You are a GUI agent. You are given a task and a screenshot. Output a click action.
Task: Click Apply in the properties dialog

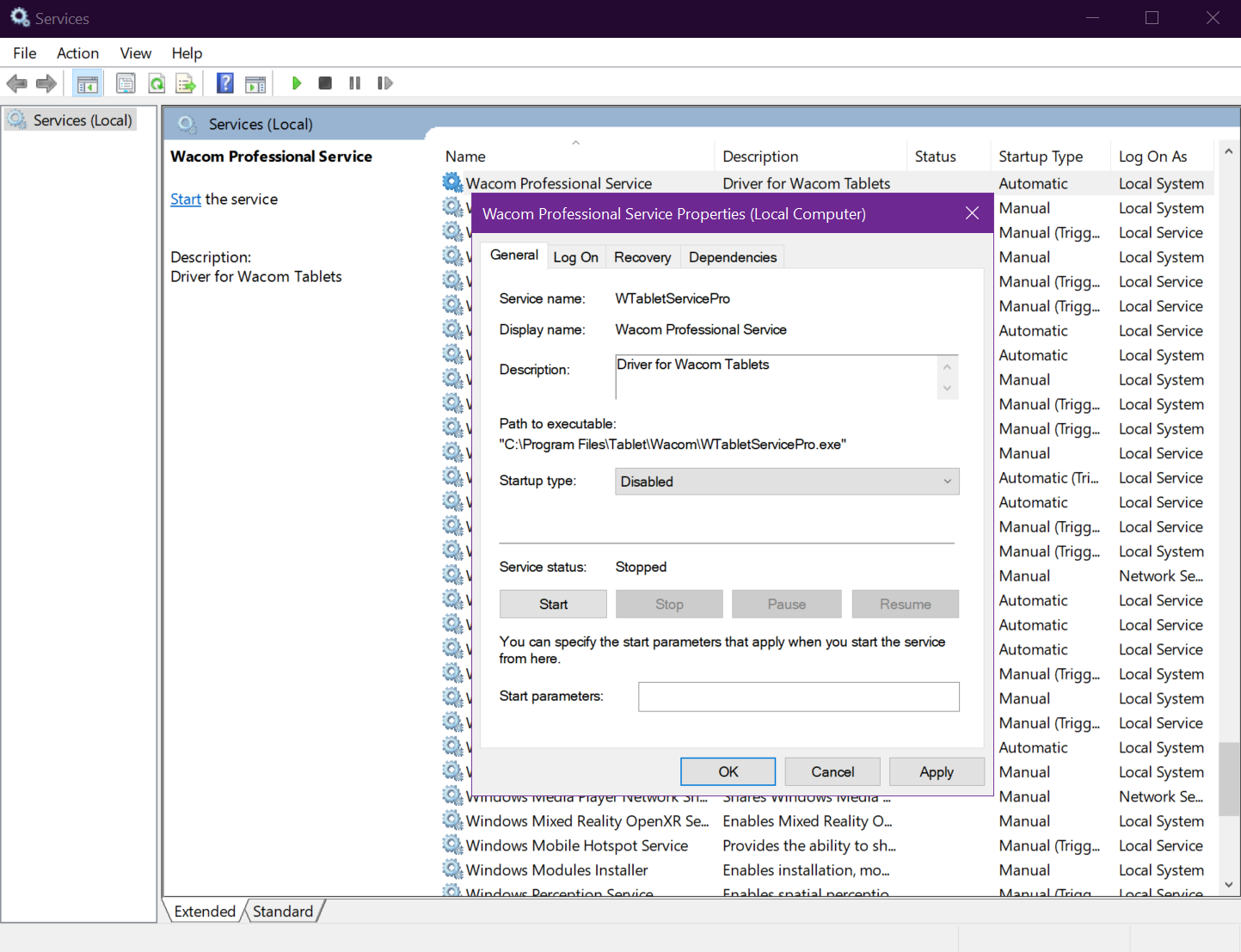coord(937,772)
